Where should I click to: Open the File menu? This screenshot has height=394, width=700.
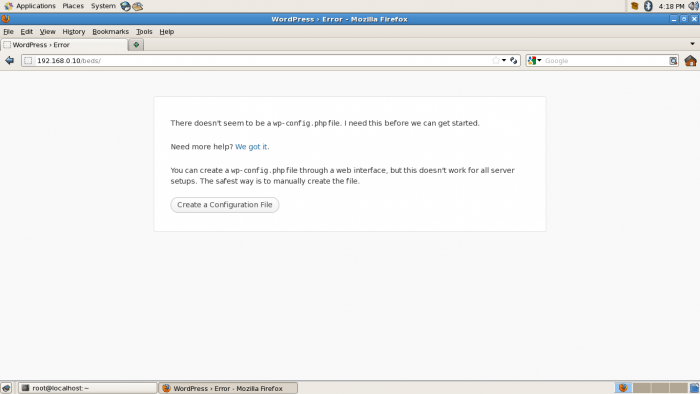tap(8, 32)
